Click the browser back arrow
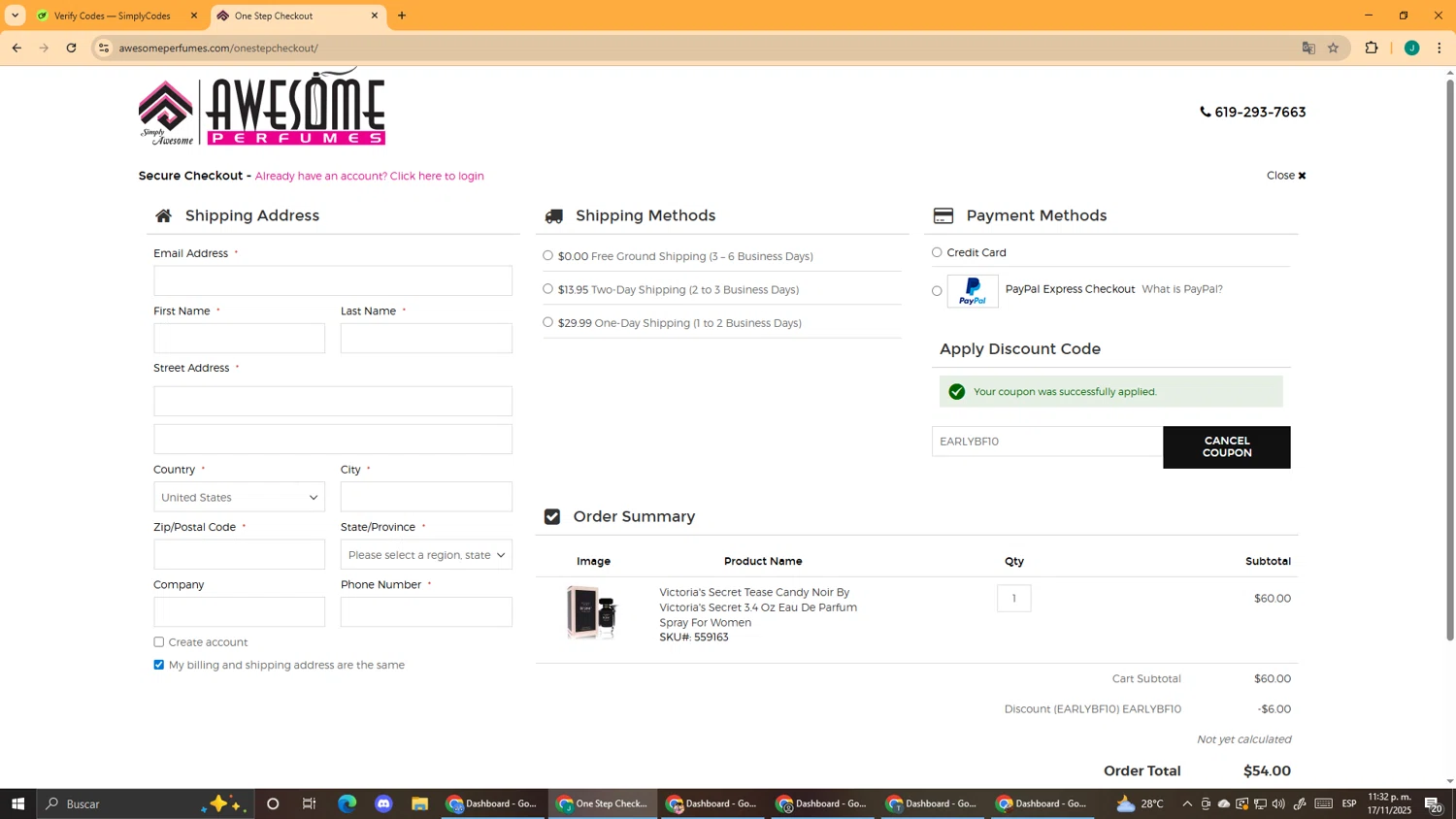 (17, 48)
